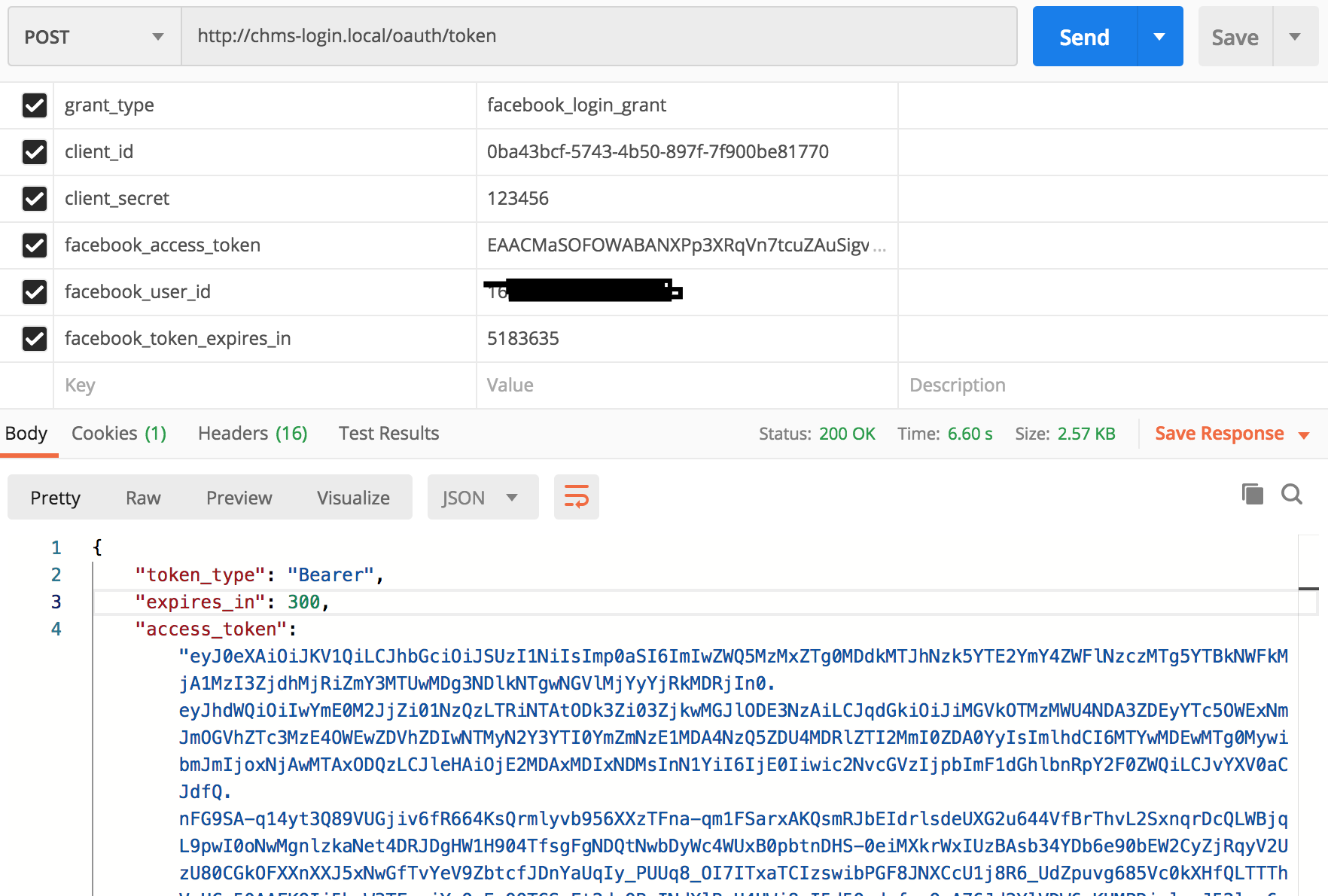
Task: Open the Test Results tab
Action: point(388,434)
